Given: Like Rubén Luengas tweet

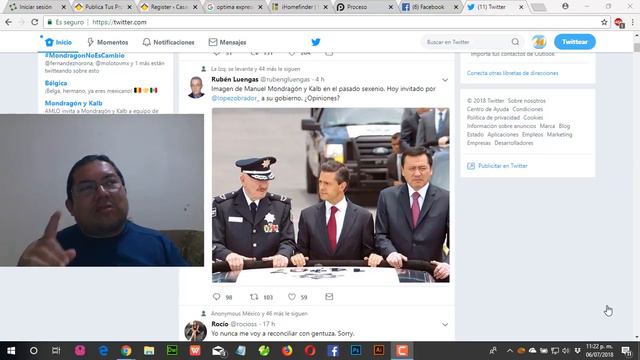Looking at the screenshot, I should 292,297.
